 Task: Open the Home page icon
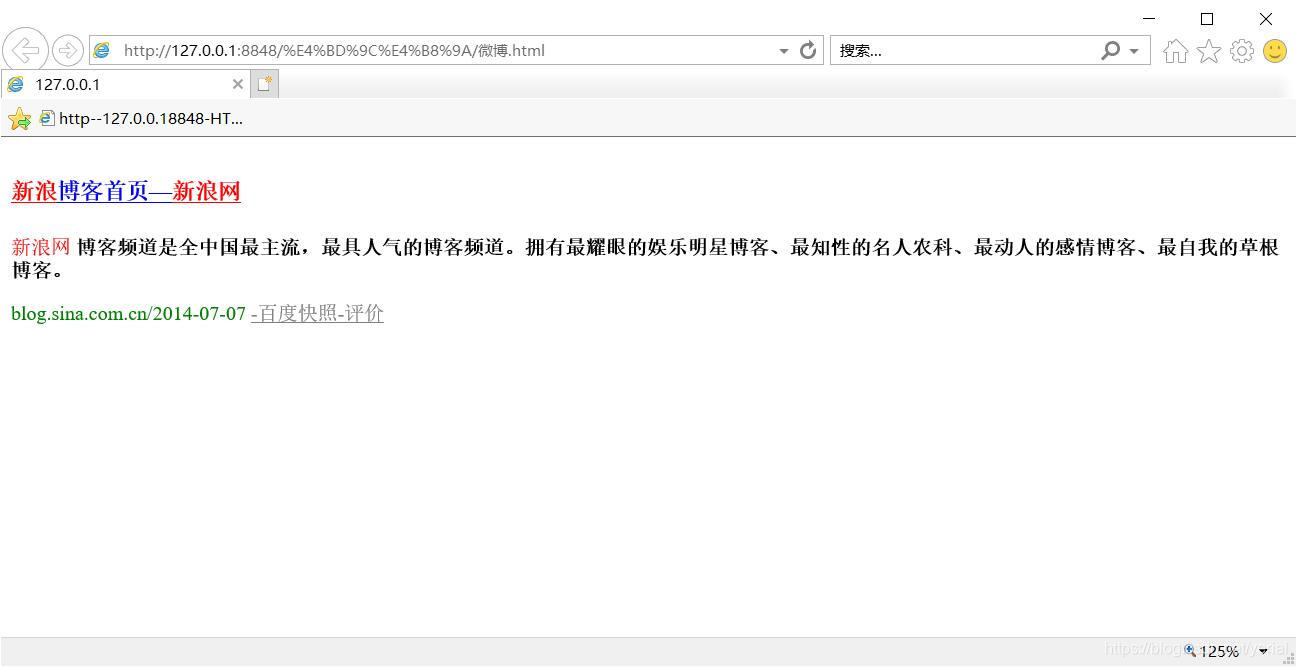coord(1176,51)
